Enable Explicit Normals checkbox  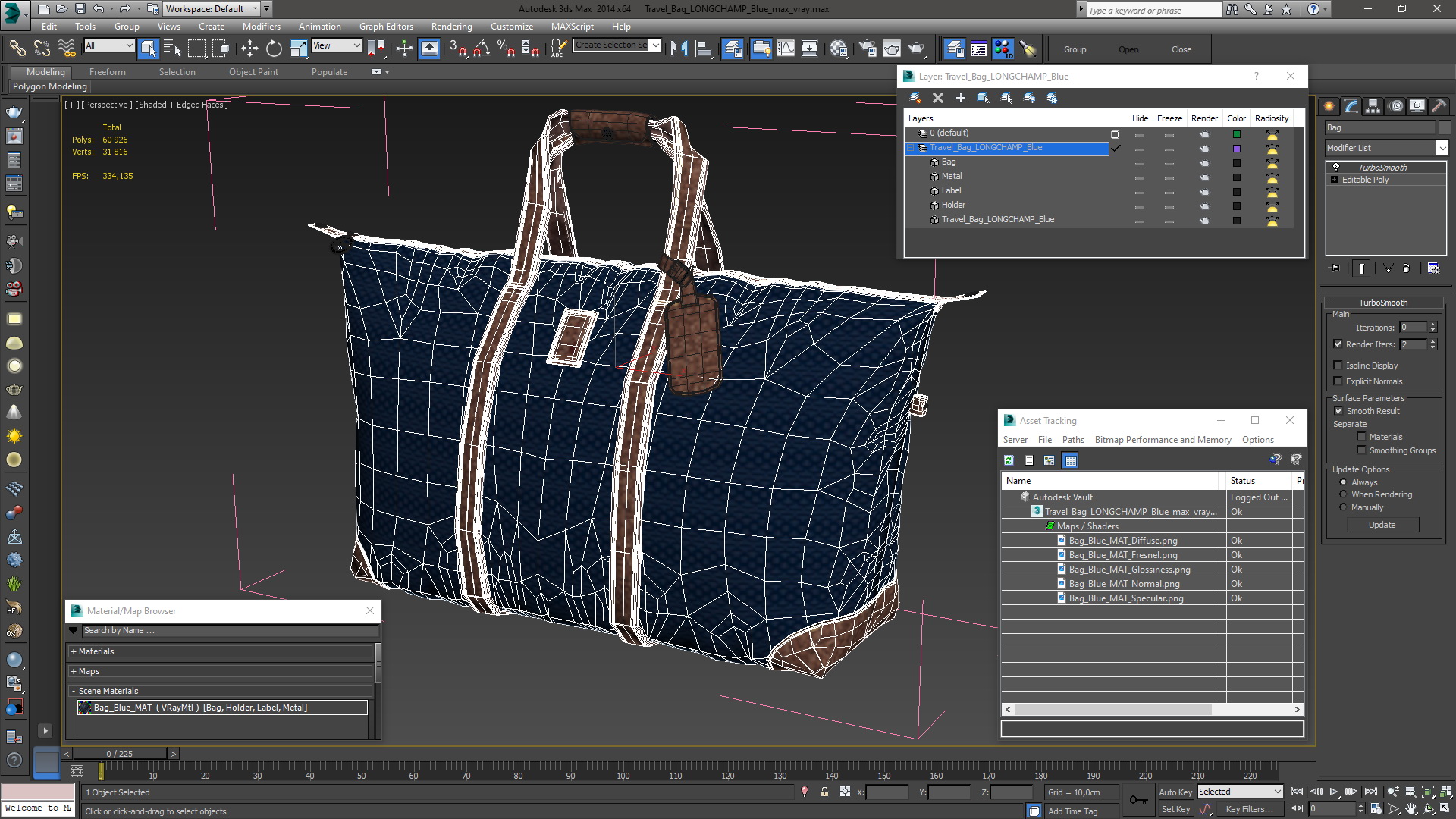(1338, 381)
